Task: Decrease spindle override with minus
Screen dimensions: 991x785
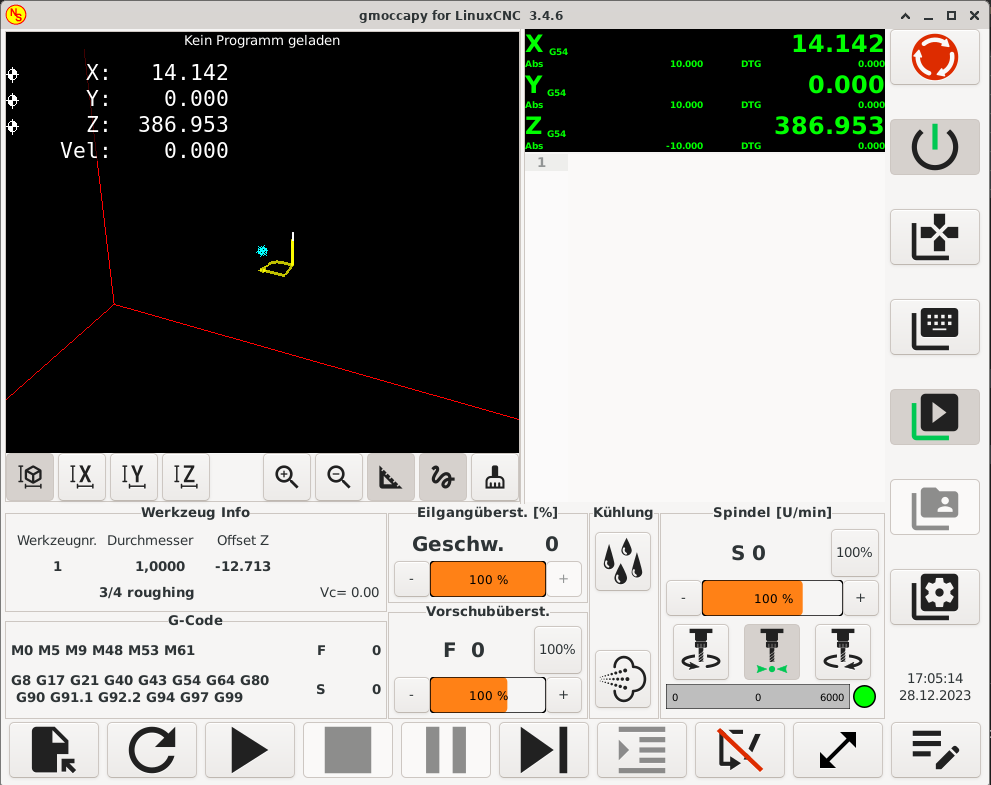Action: coord(683,598)
